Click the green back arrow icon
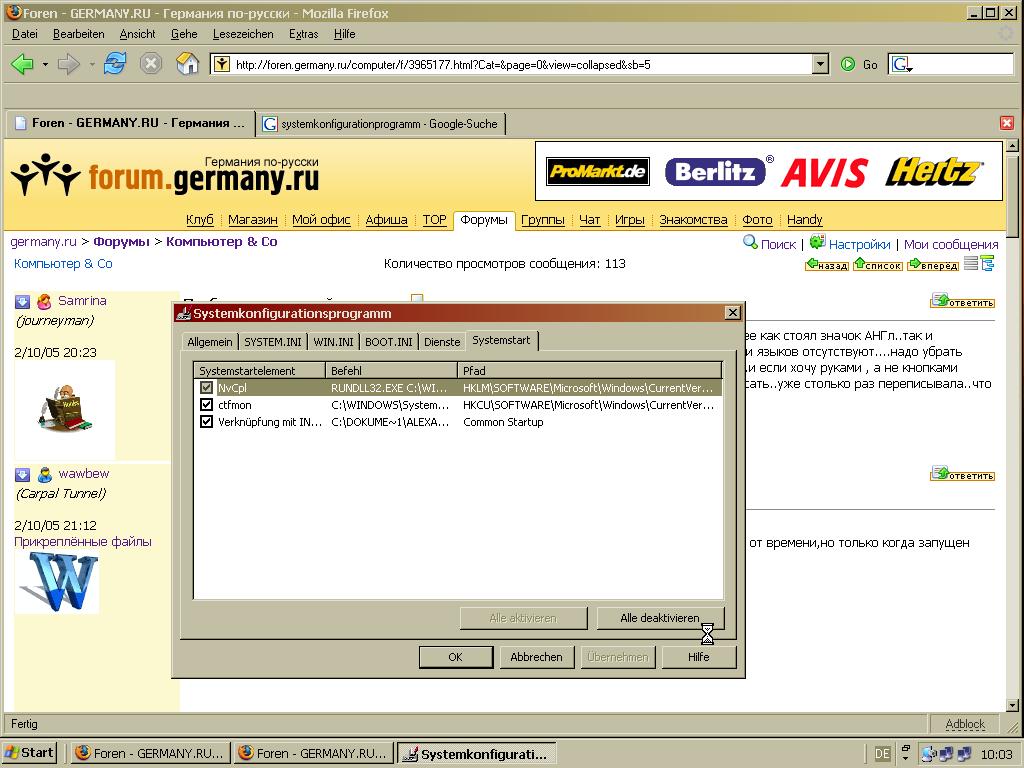 (x=22, y=64)
